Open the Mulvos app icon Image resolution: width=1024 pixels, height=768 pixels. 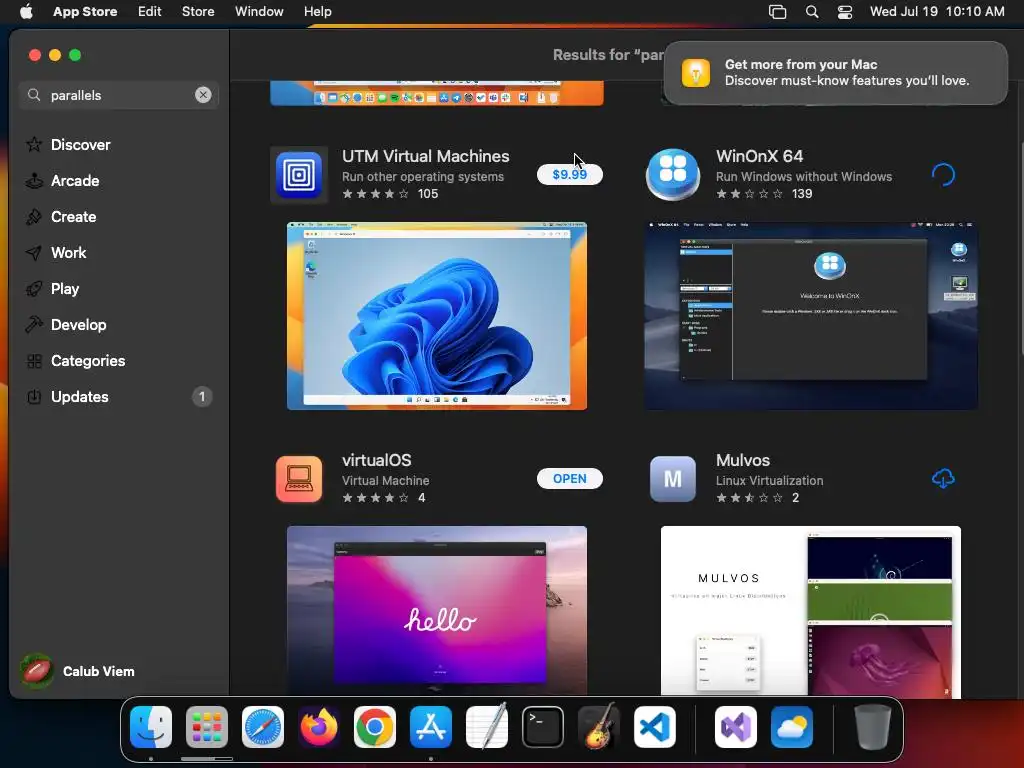click(673, 479)
